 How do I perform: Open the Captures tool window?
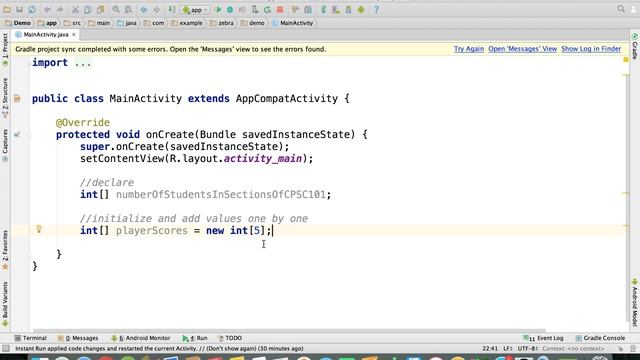pos(5,146)
